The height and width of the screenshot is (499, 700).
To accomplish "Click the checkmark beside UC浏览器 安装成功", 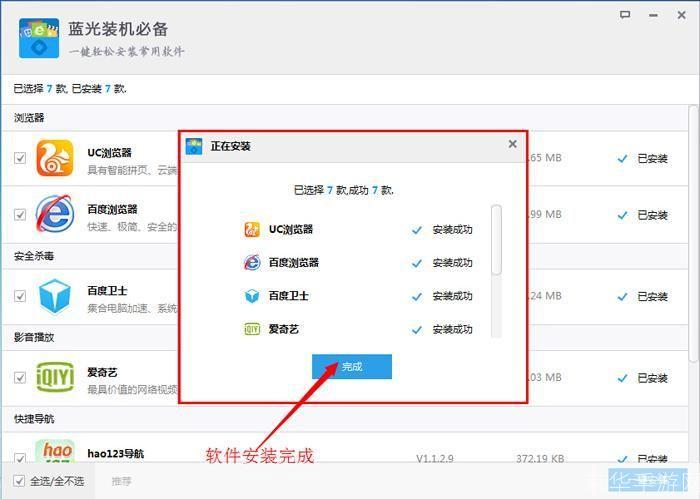I will tap(417, 230).
